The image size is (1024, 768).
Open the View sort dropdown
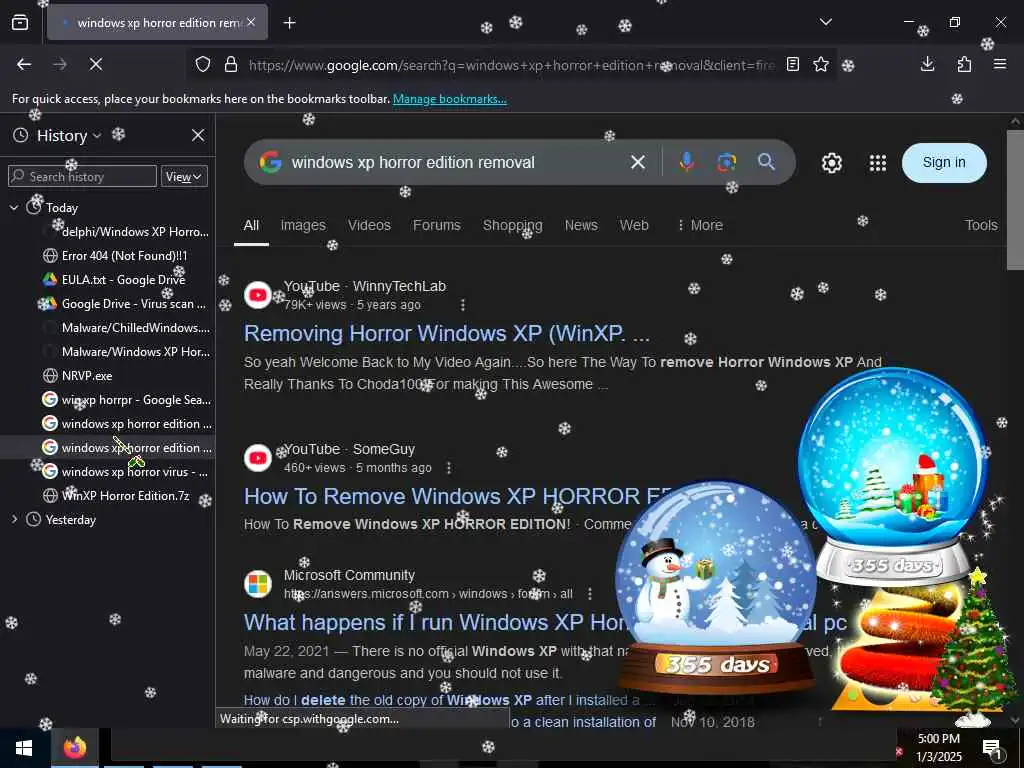click(184, 176)
